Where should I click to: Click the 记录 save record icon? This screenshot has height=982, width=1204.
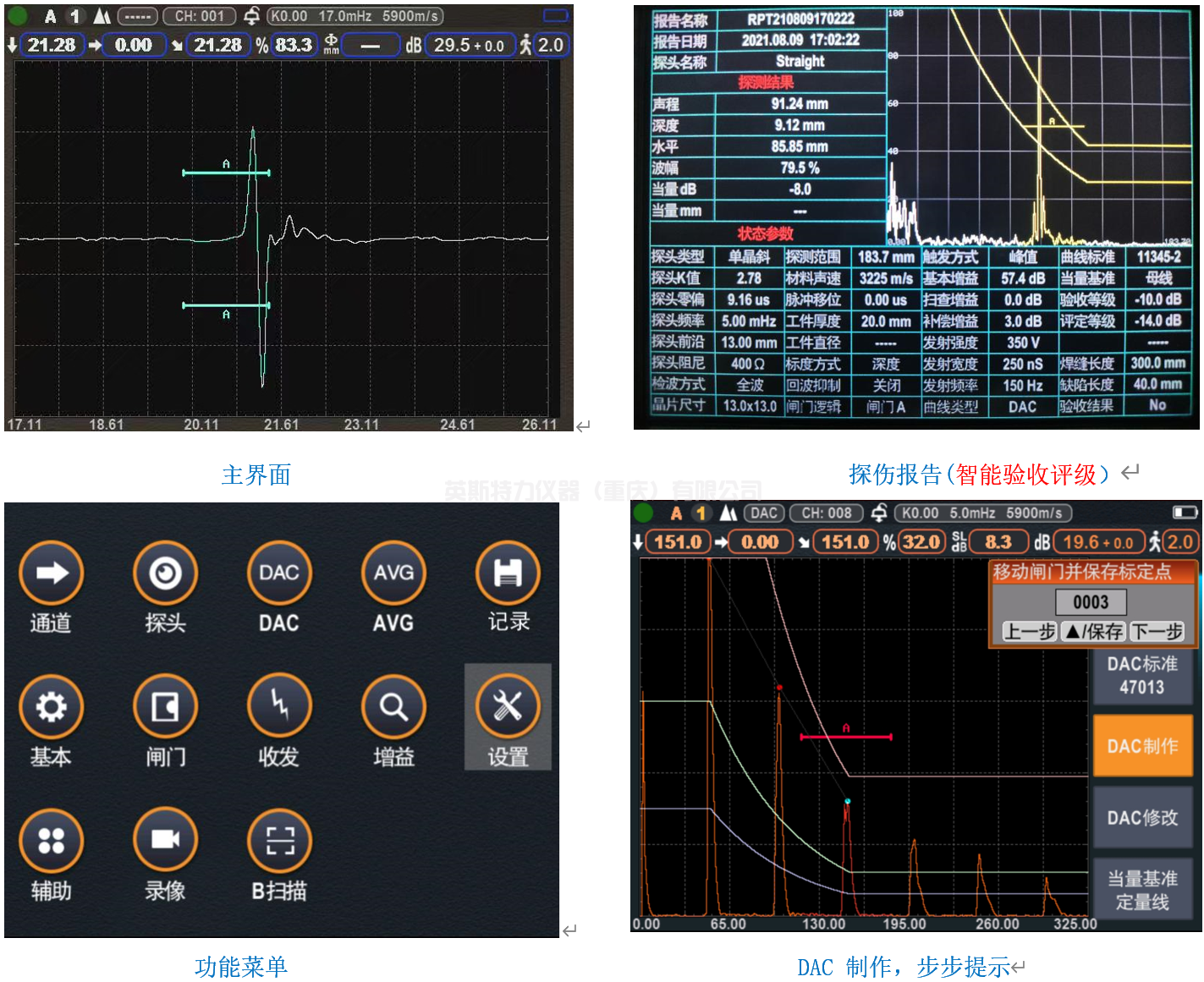[x=508, y=573]
